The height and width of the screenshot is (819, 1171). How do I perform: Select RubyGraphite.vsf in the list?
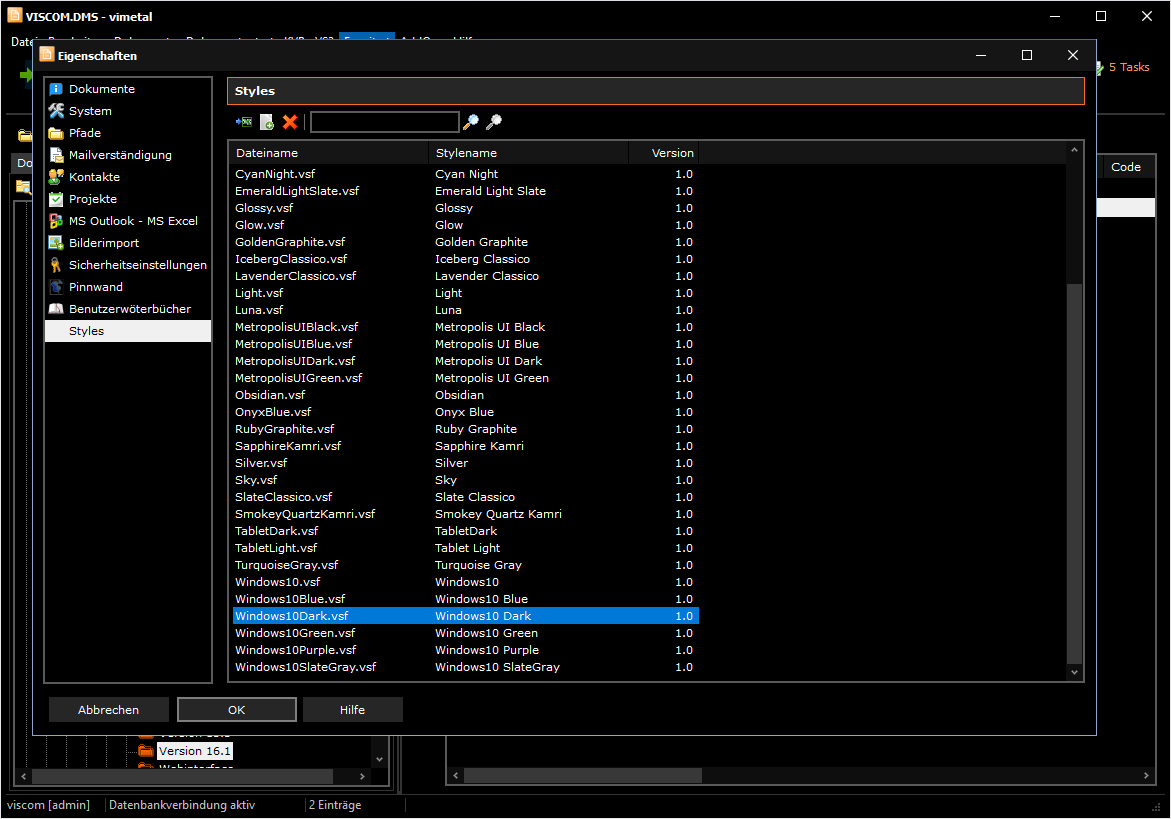[x=466, y=429]
